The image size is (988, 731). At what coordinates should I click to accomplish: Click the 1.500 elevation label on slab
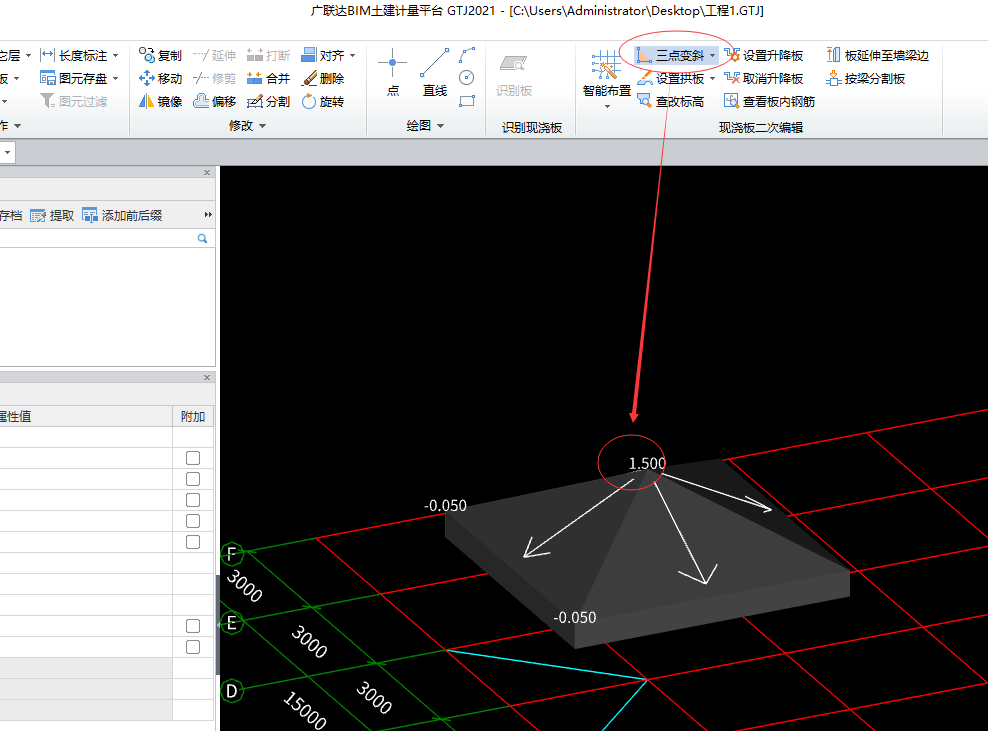click(647, 464)
